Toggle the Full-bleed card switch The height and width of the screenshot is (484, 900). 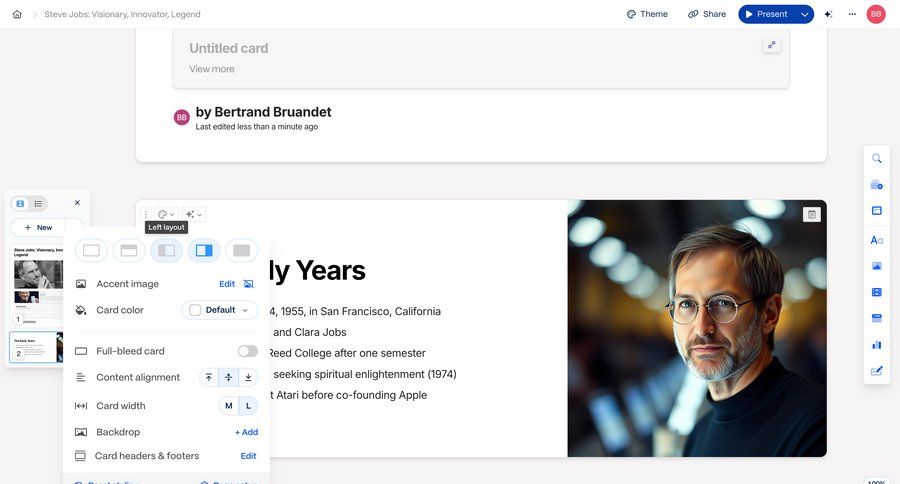pyautogui.click(x=247, y=351)
